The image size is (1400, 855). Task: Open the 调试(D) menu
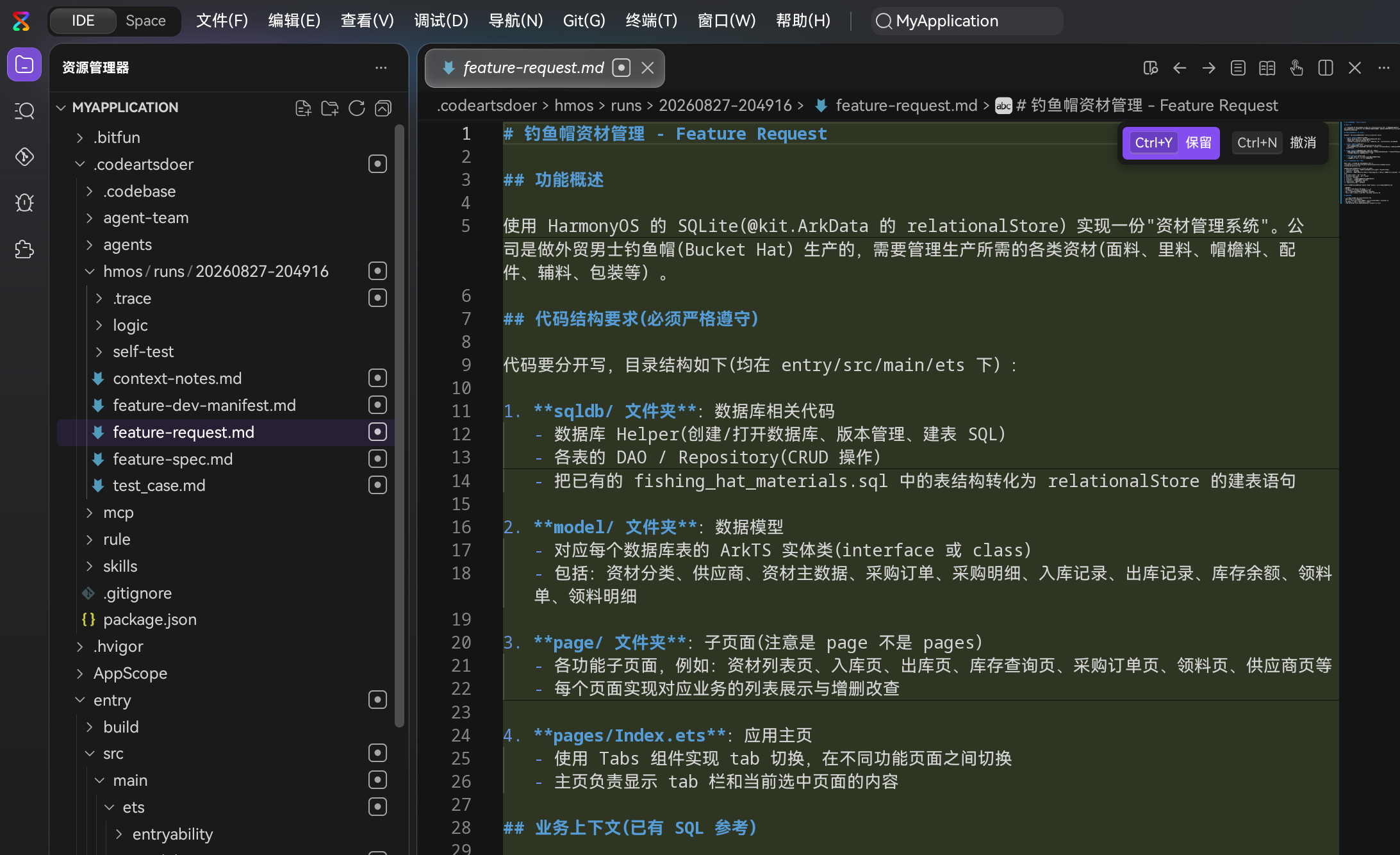tap(441, 21)
